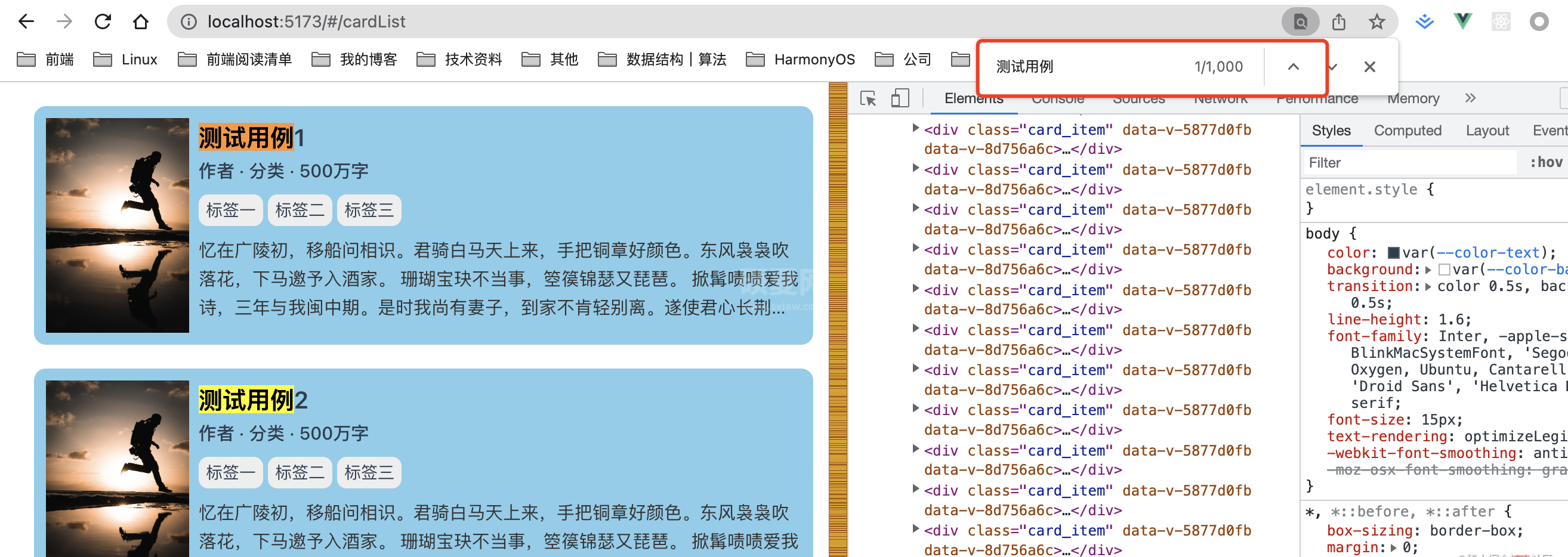Go forward with the browser forward arrow
The width and height of the screenshot is (1568, 557).
pyautogui.click(x=64, y=22)
